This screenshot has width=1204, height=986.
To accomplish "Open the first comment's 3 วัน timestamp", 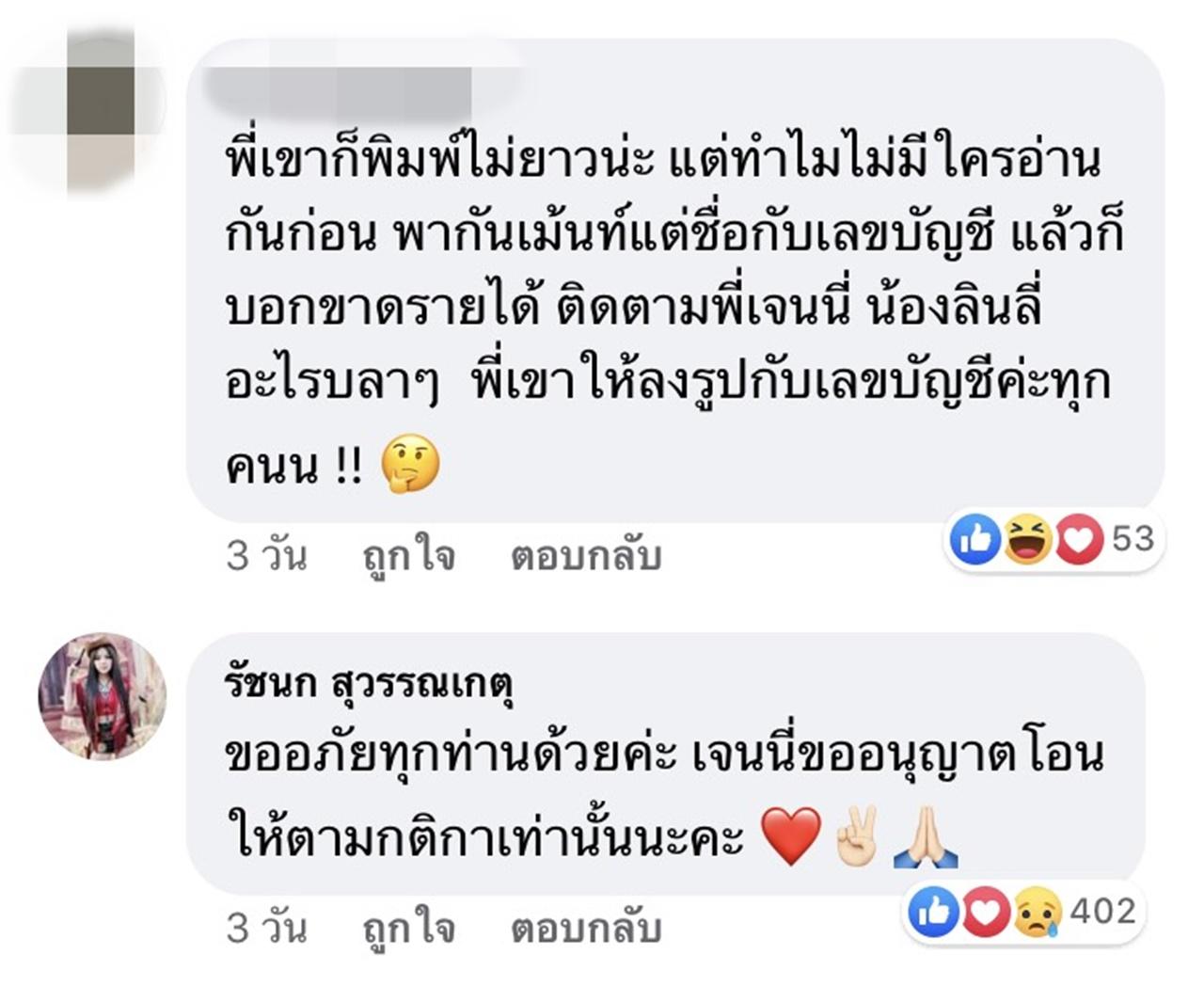I will coord(266,556).
